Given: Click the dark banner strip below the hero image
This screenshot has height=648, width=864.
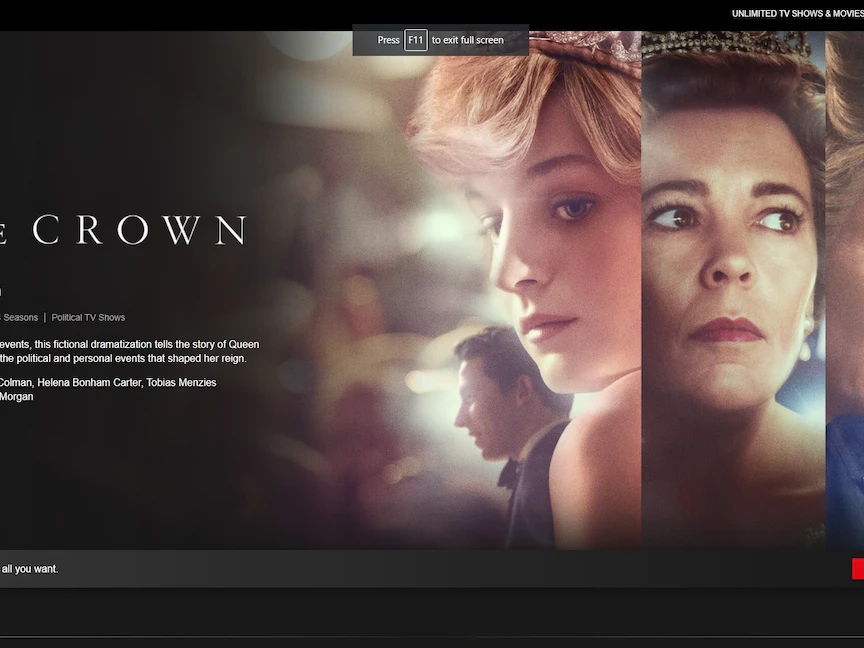Looking at the screenshot, I should pyautogui.click(x=430, y=569).
